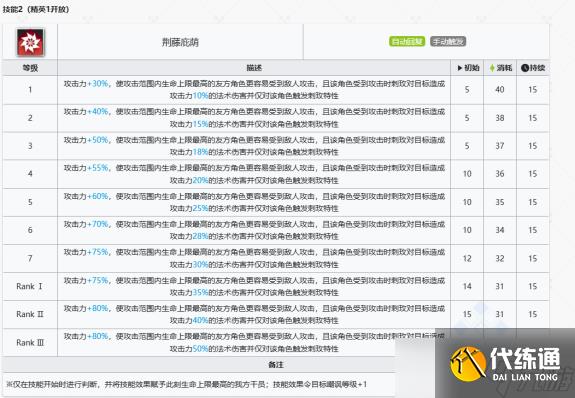Click initial value 10 in level 4 row

tap(467, 174)
